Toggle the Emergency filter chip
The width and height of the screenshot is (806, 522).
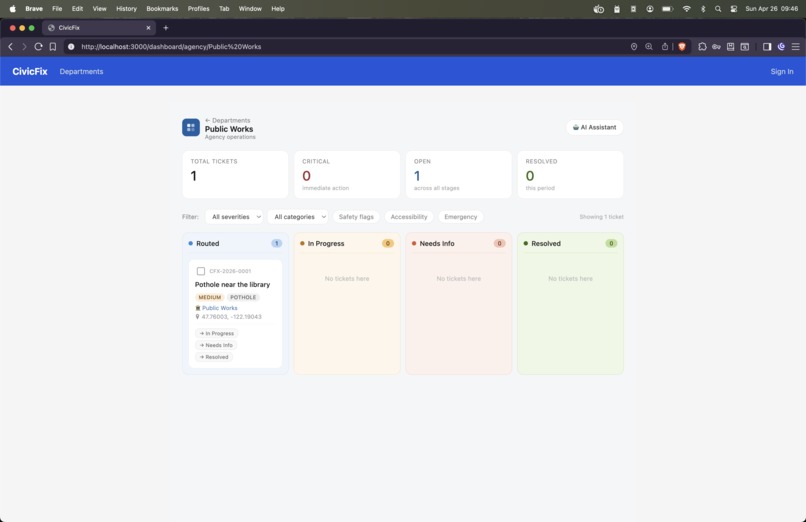tap(461, 217)
